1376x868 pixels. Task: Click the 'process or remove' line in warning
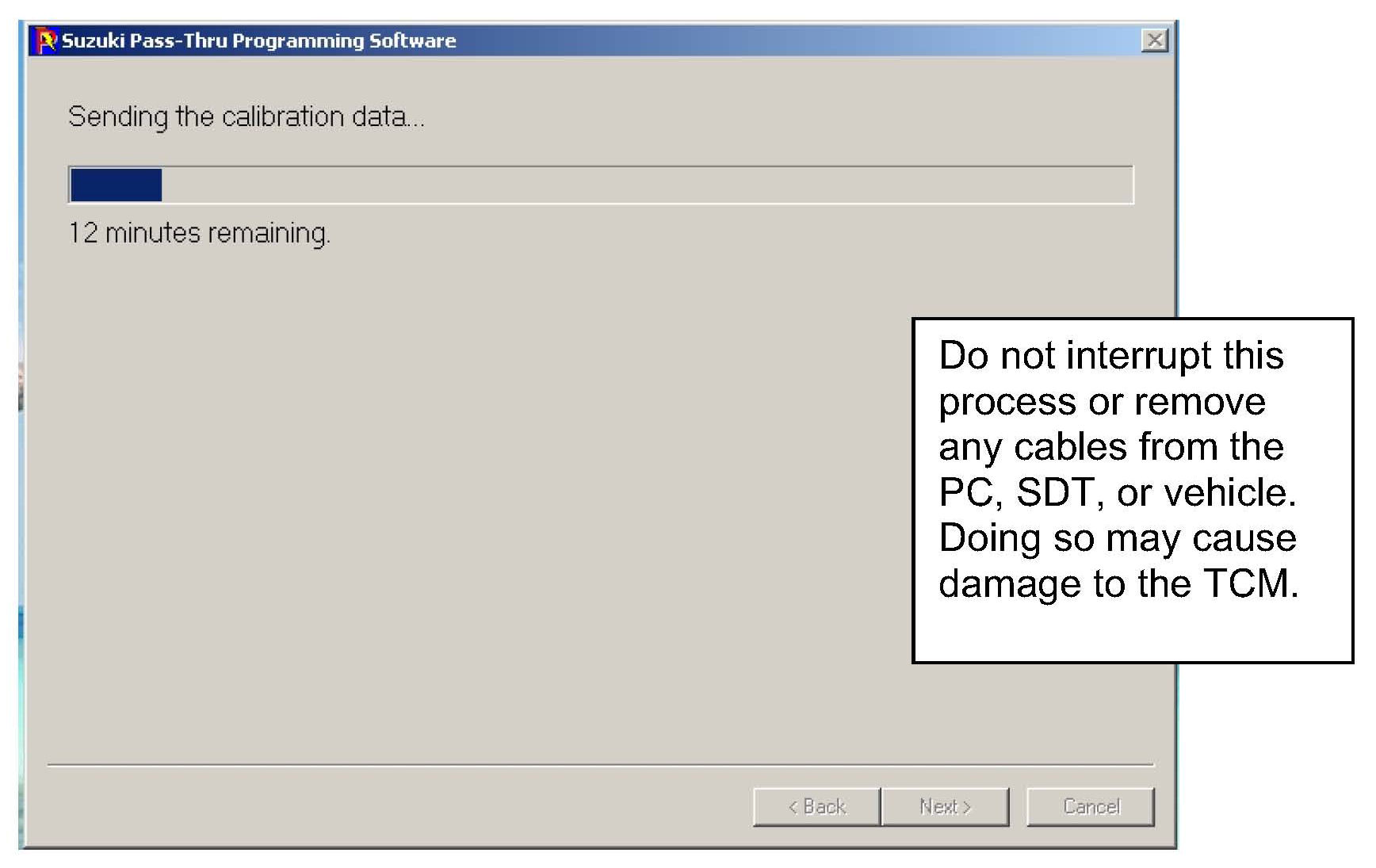coord(1102,401)
